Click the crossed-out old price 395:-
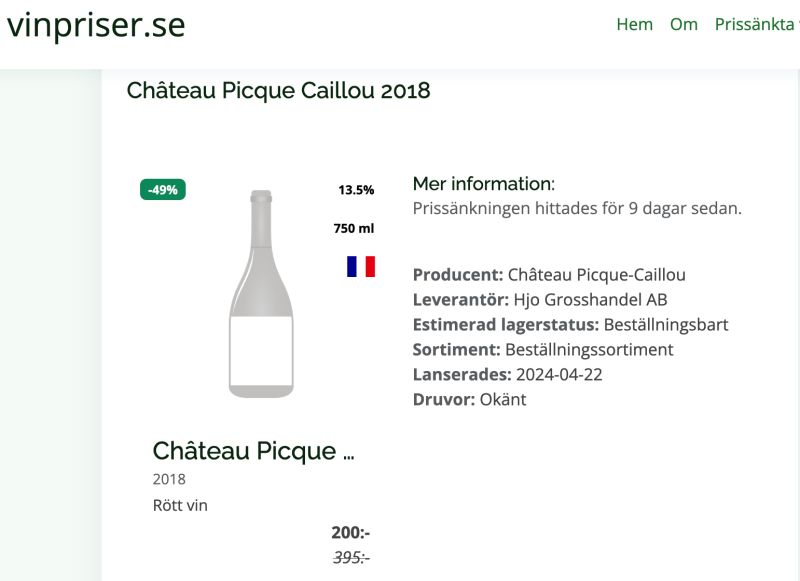The image size is (800, 581). 351,558
